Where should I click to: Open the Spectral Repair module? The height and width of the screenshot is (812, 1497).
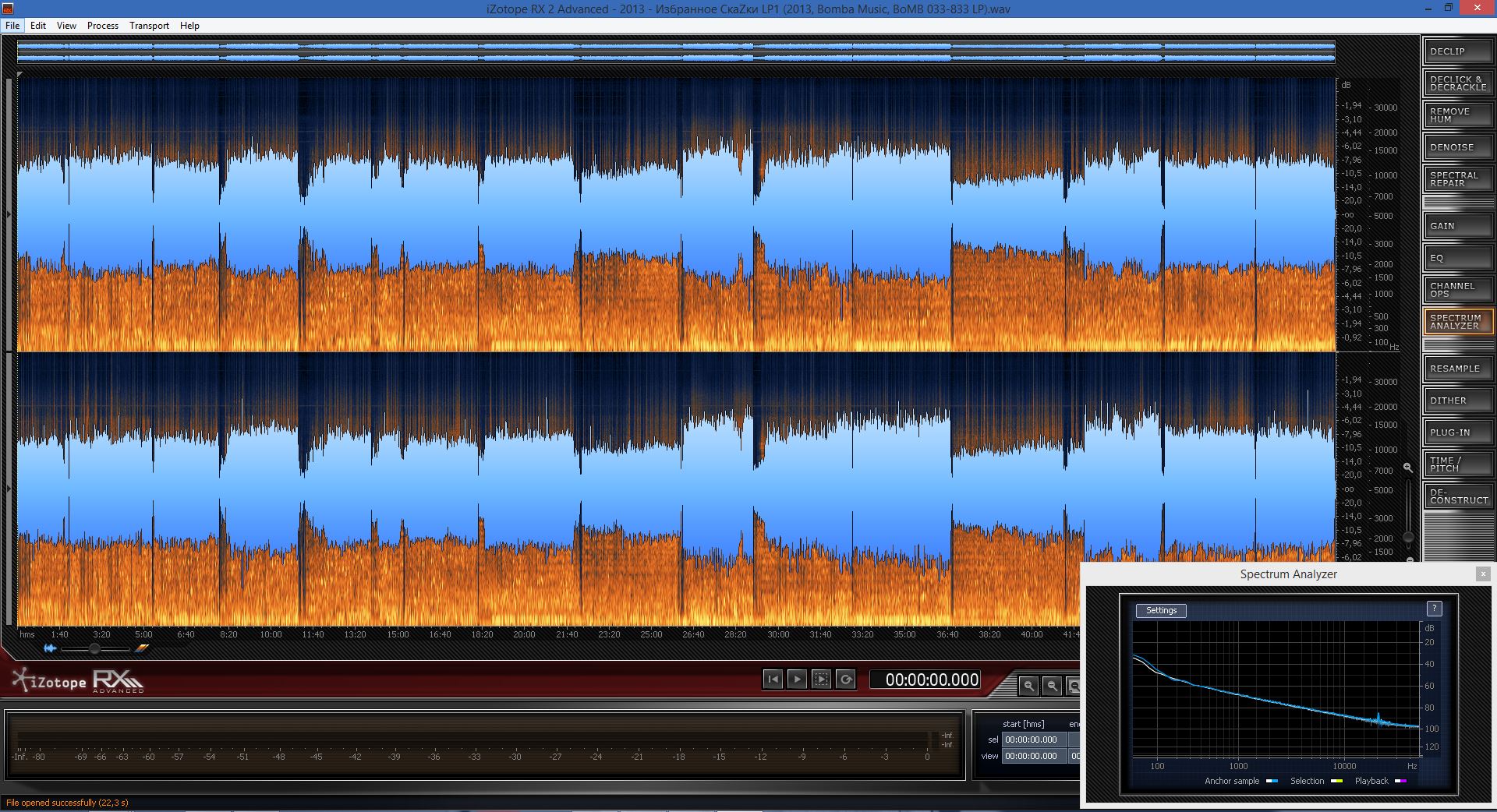tap(1458, 179)
